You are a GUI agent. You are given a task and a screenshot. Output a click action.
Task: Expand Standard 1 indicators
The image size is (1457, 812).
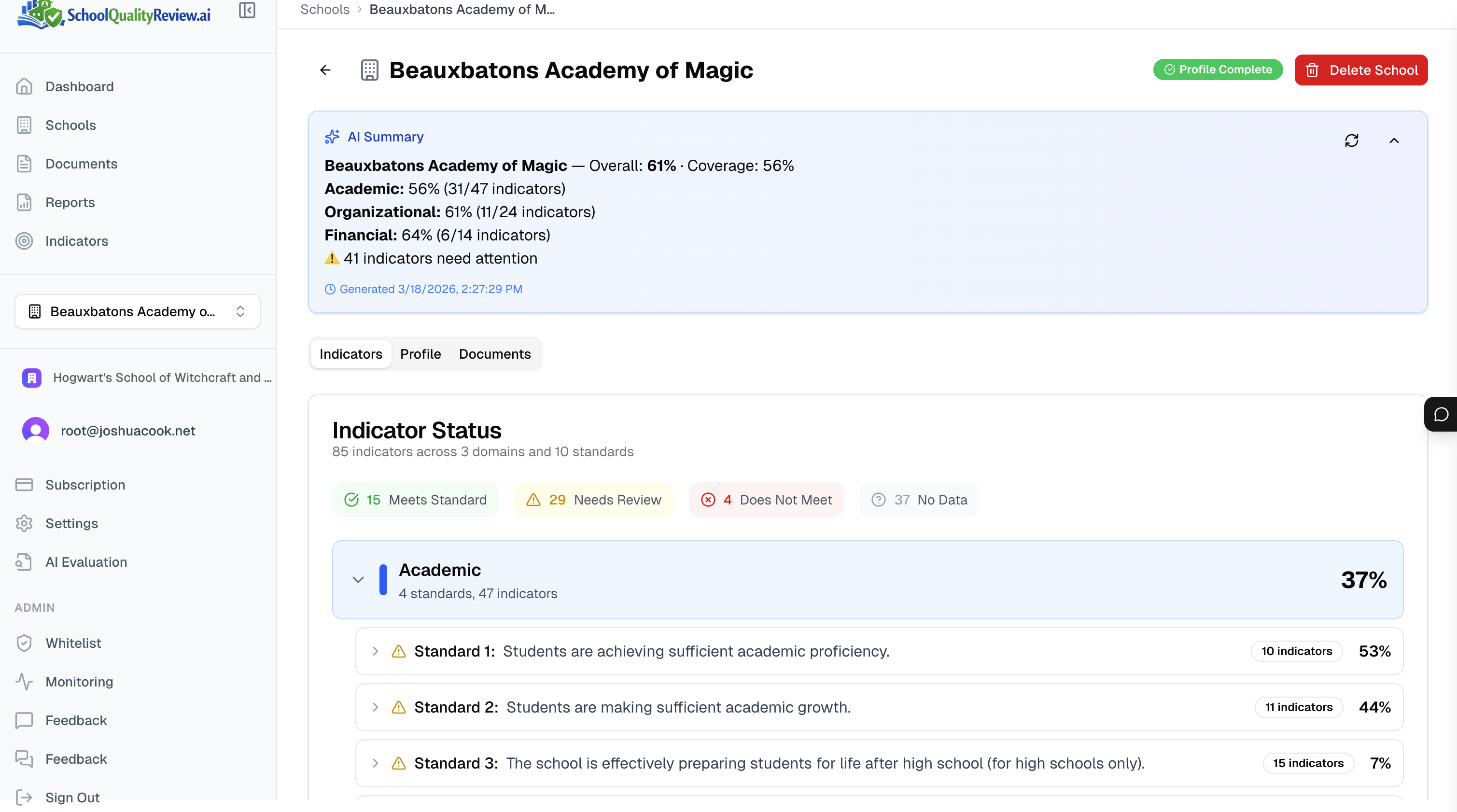(375, 651)
